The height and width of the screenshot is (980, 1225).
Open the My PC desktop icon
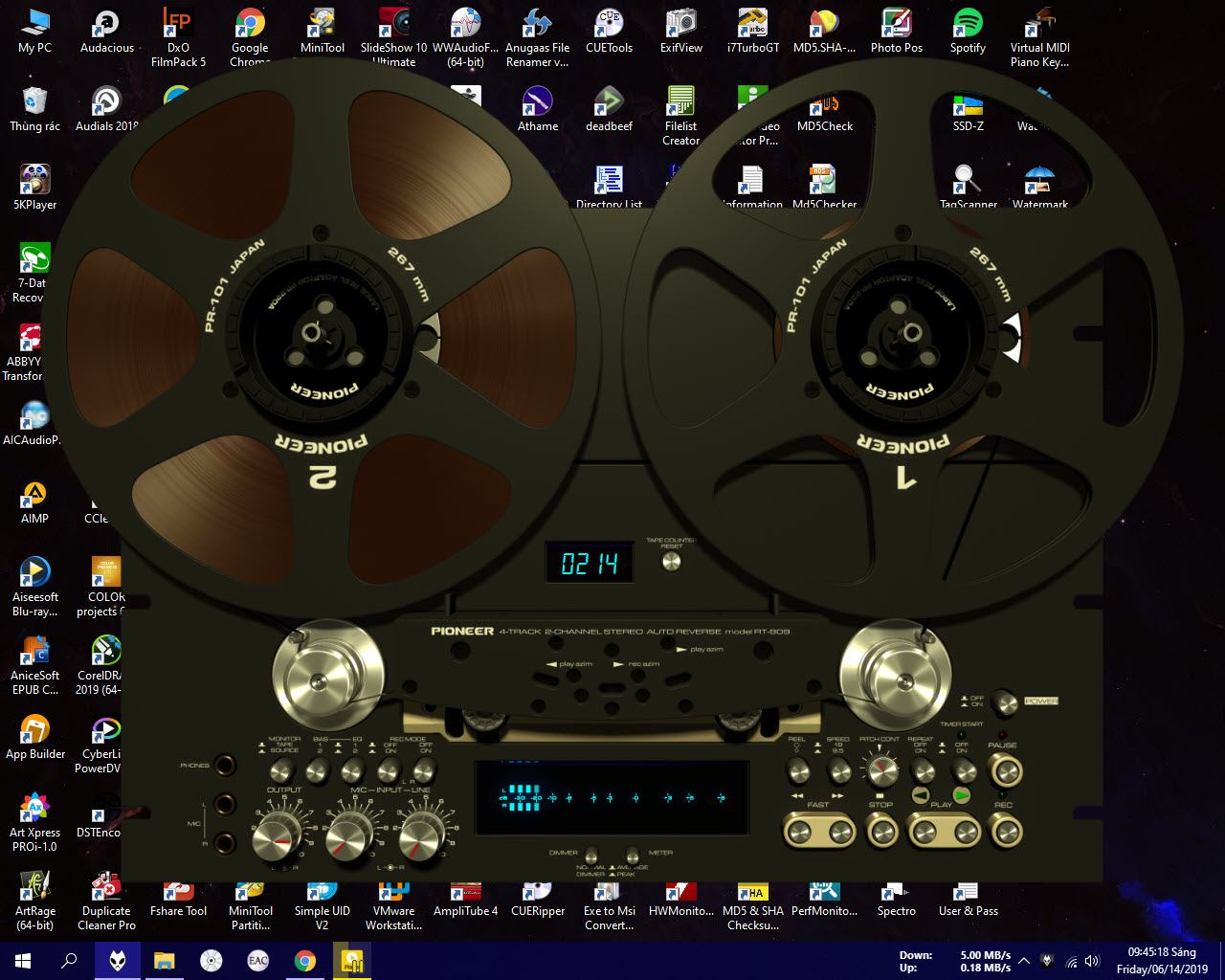(x=35, y=32)
